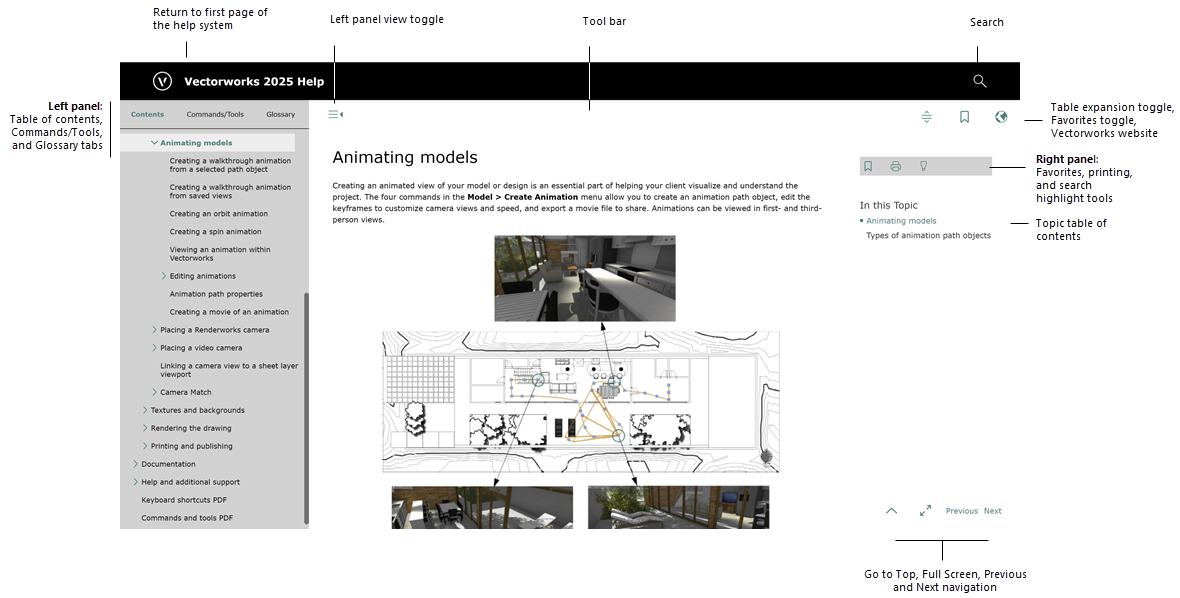Open Creating a movie of an animation
Image resolution: width=1180 pixels, height=598 pixels.
coord(229,312)
